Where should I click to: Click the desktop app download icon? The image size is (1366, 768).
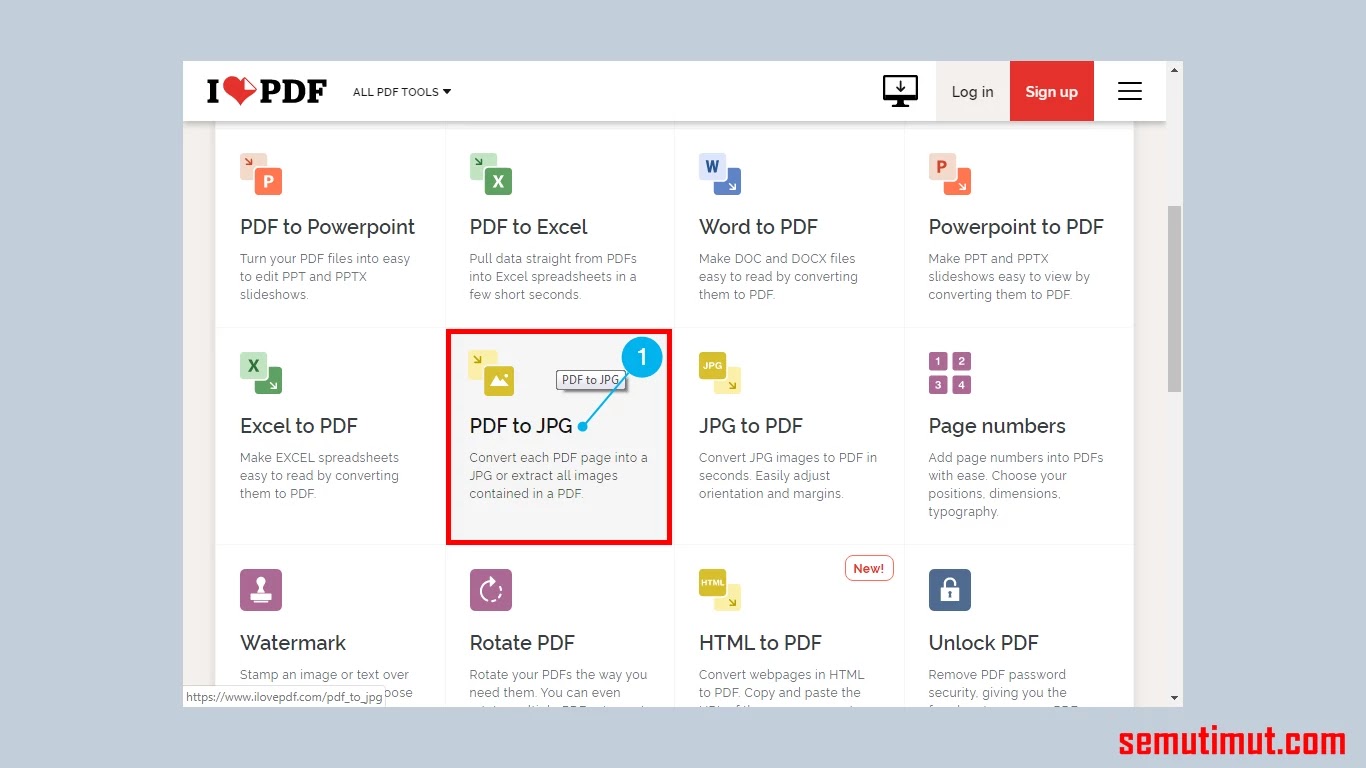(900, 91)
